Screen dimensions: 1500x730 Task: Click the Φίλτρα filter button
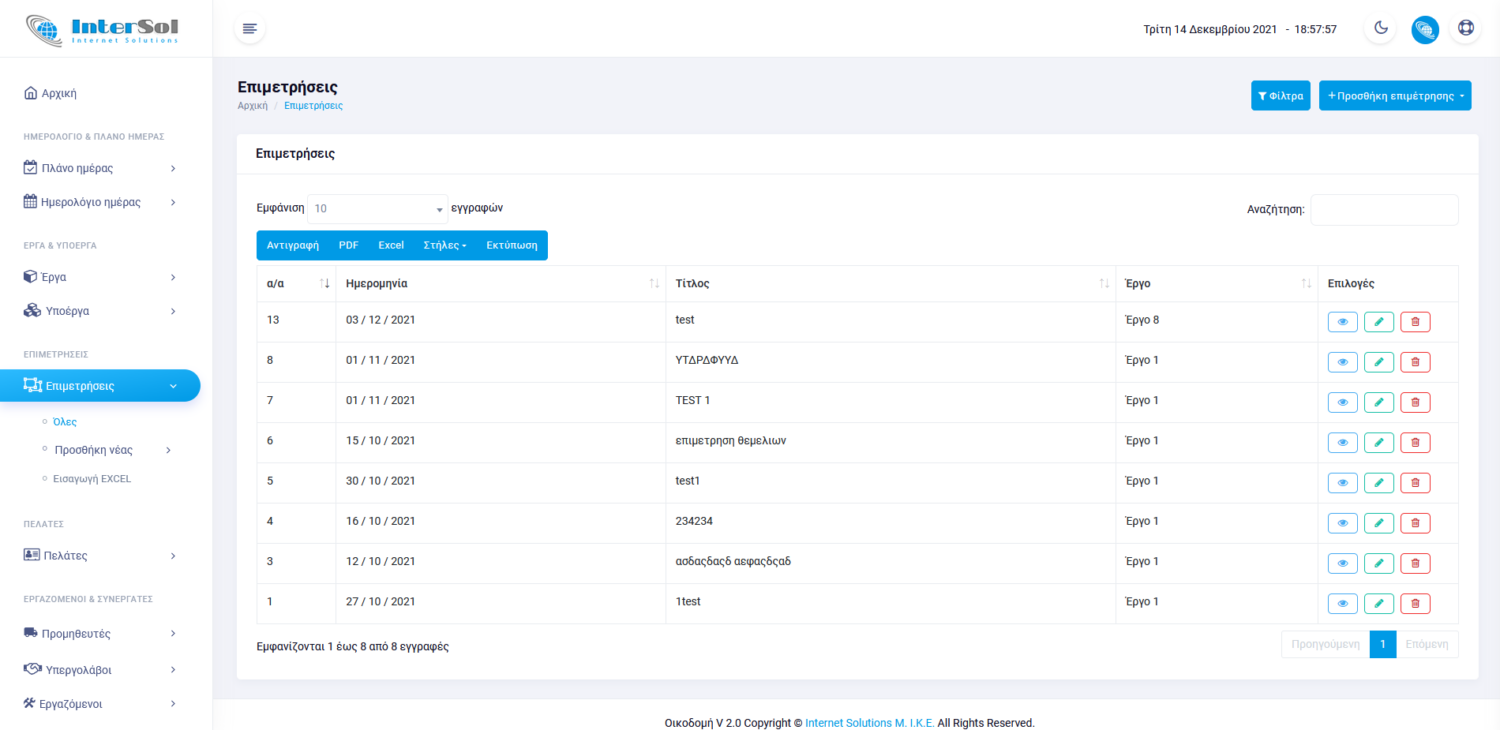coord(1280,96)
